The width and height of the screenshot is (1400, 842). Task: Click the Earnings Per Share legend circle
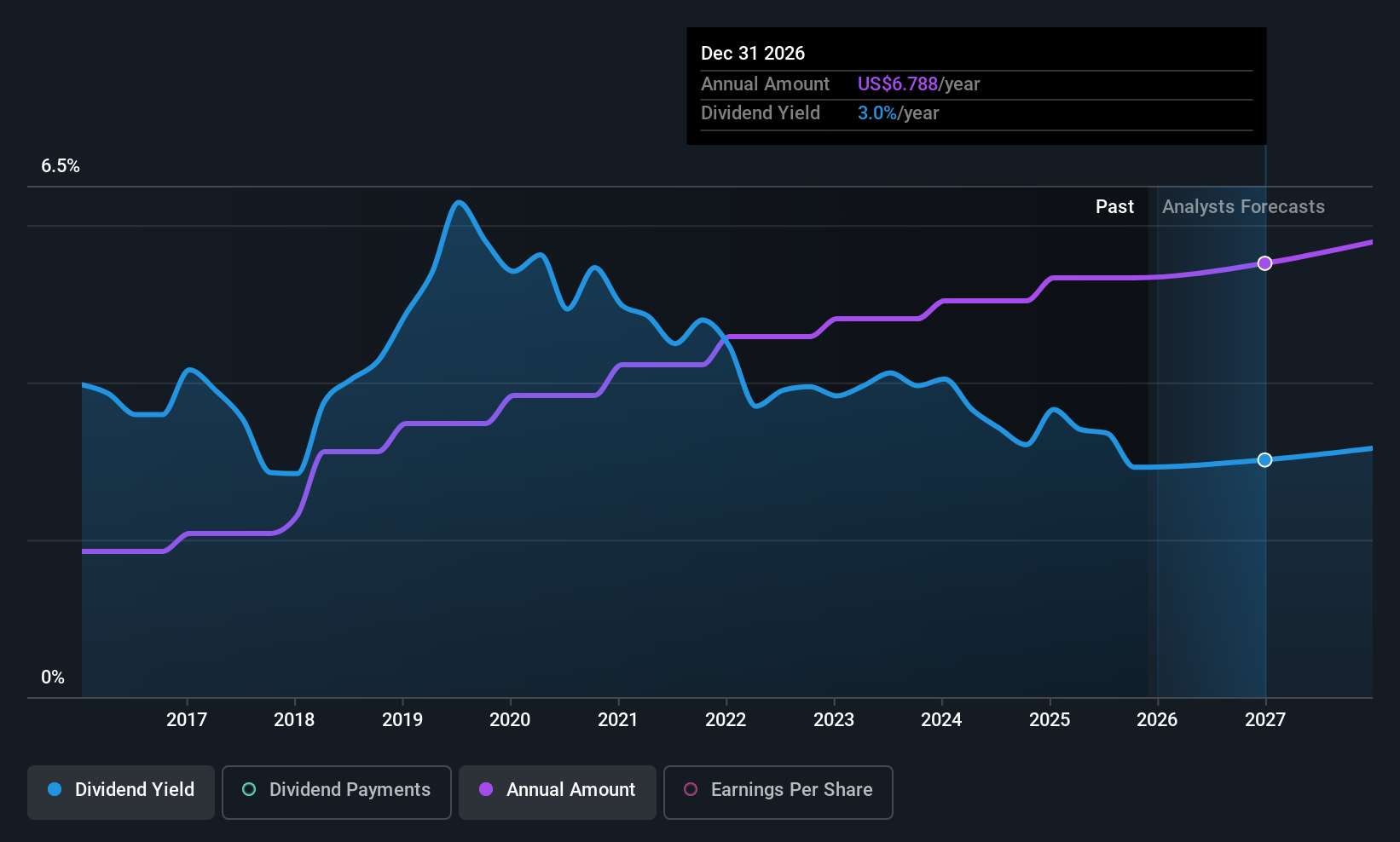click(x=691, y=790)
